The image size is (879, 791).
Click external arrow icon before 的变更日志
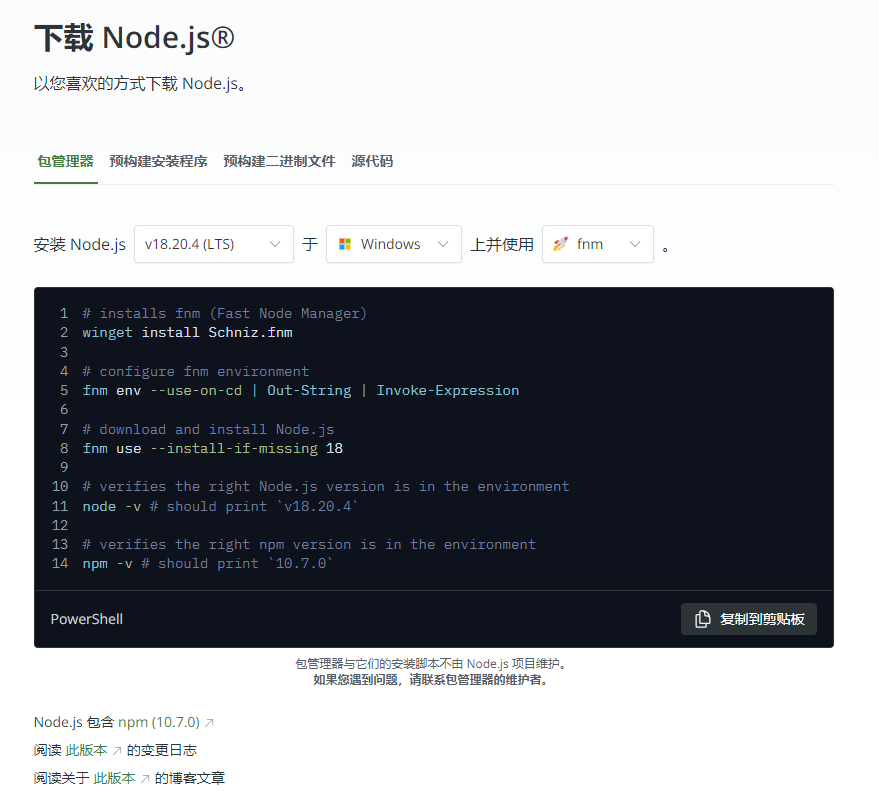click(117, 751)
